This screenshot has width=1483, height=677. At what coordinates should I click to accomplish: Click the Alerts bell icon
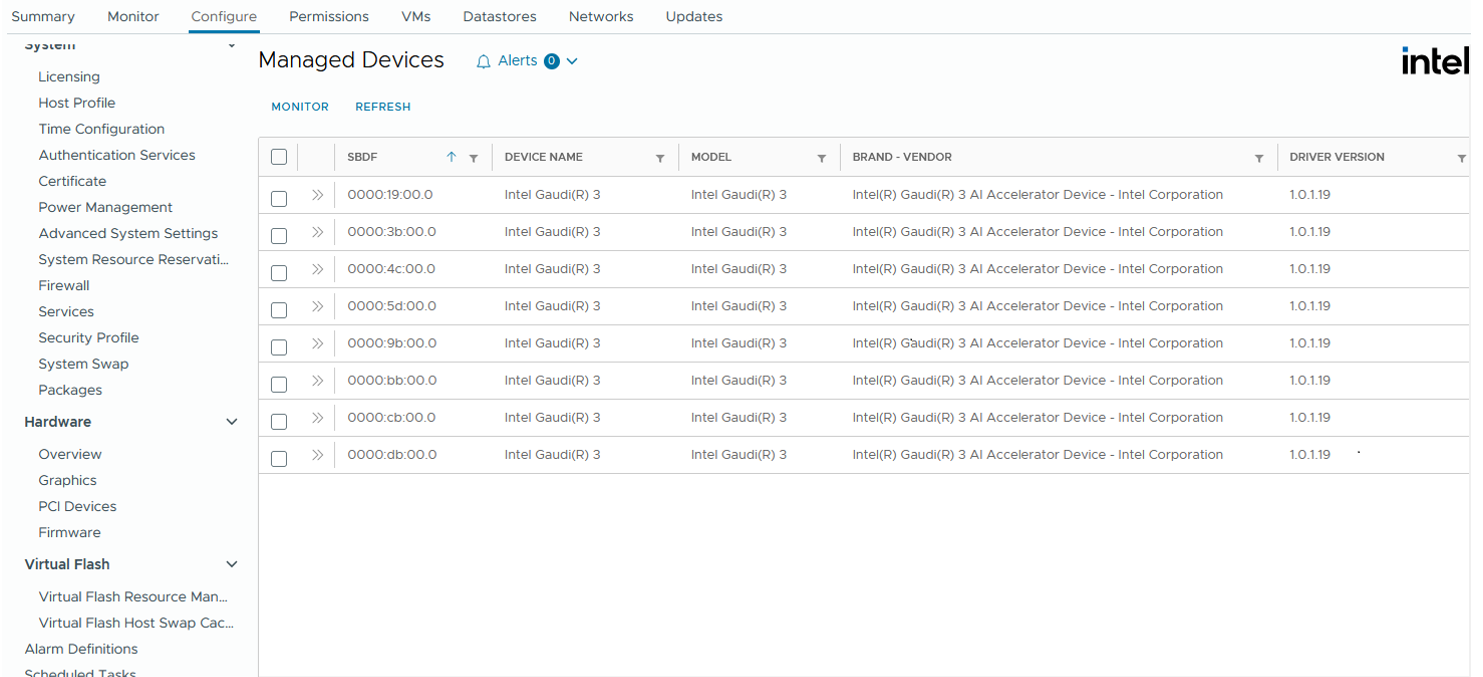click(x=484, y=62)
